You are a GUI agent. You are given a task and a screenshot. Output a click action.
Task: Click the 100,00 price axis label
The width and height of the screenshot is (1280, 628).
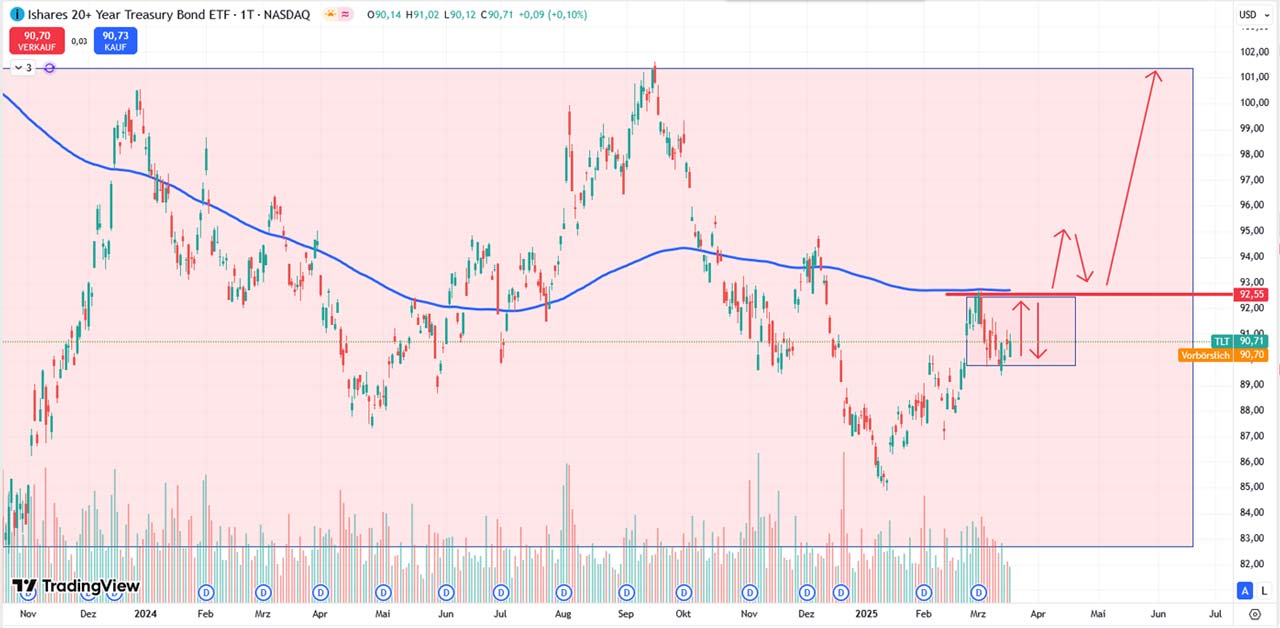pyautogui.click(x=1254, y=103)
